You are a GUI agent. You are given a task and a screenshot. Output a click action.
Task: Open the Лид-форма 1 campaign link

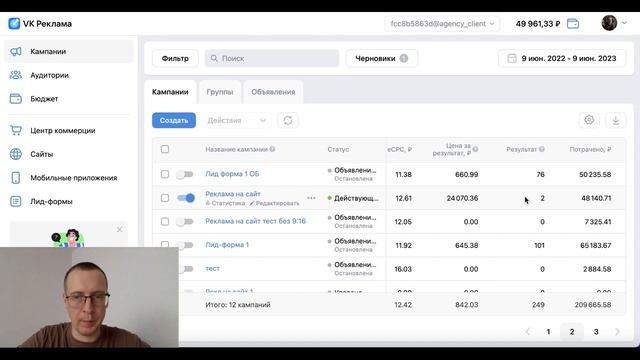click(x=227, y=245)
